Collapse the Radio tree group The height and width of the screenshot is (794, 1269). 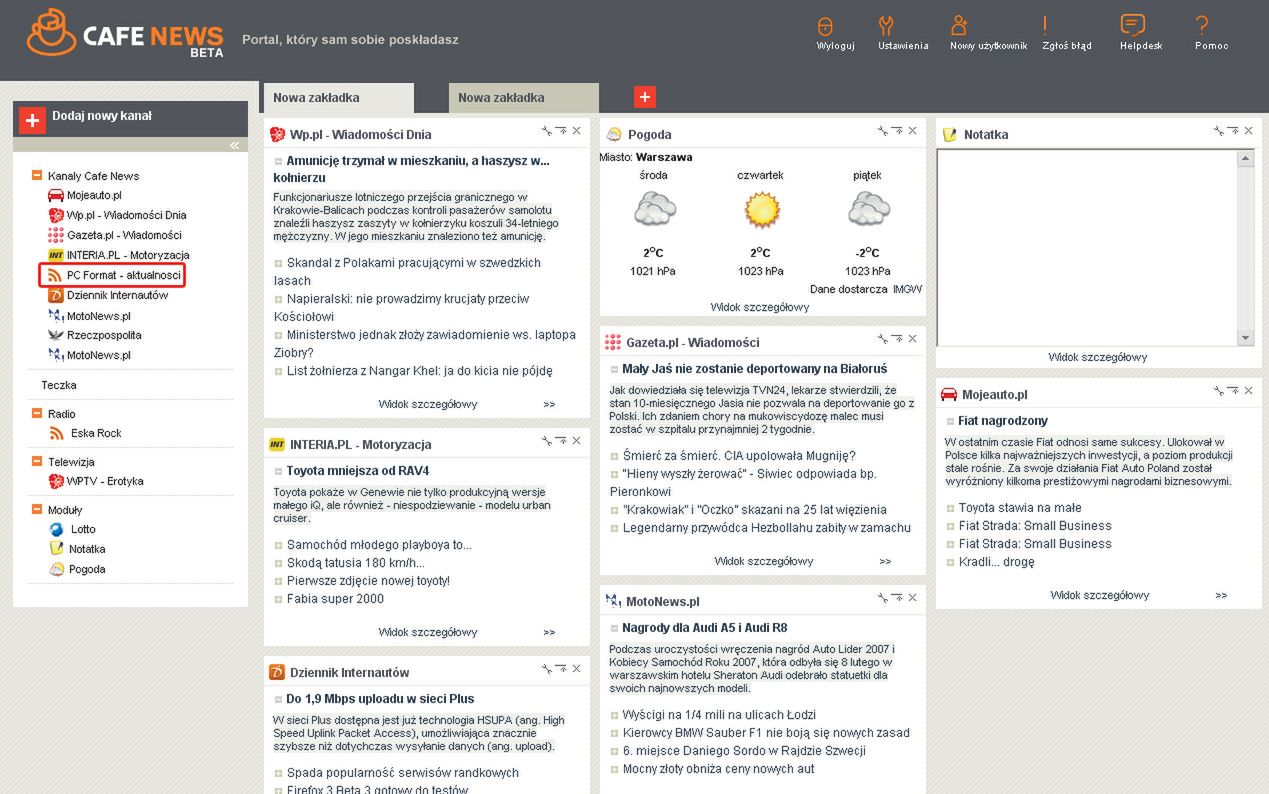pyautogui.click(x=37, y=414)
